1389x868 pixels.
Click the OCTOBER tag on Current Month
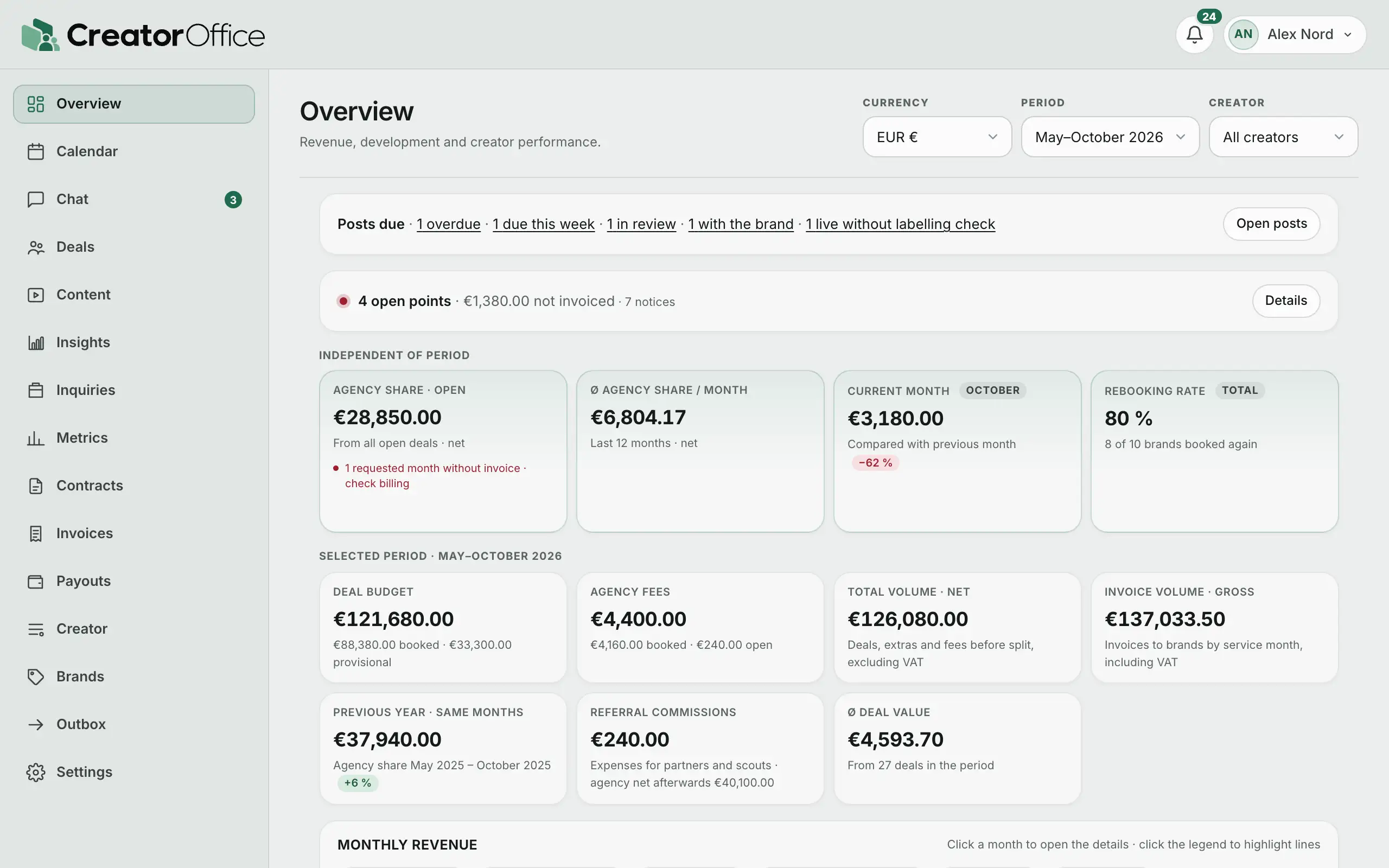(x=992, y=391)
